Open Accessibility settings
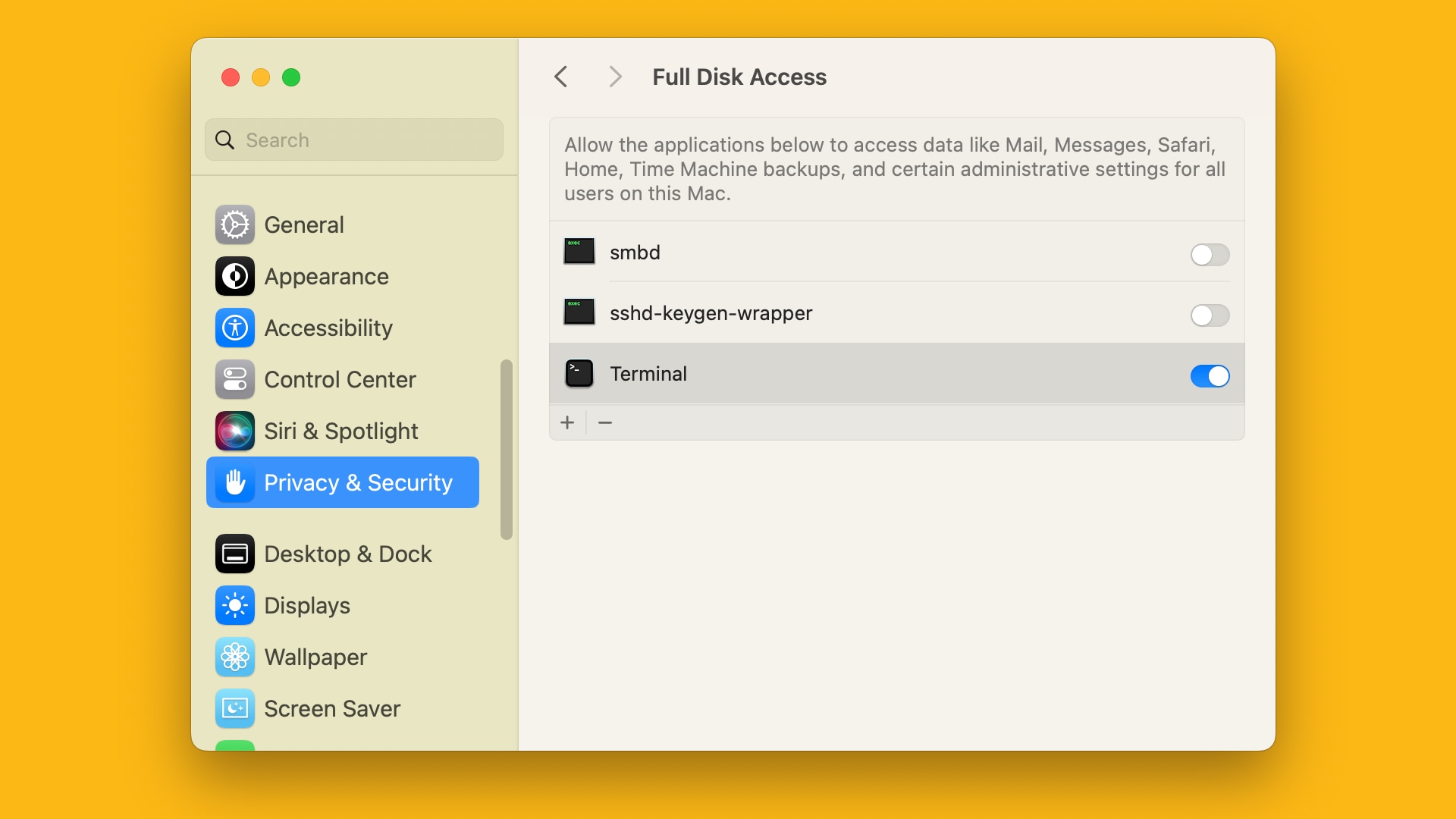The width and height of the screenshot is (1456, 819). click(x=343, y=328)
